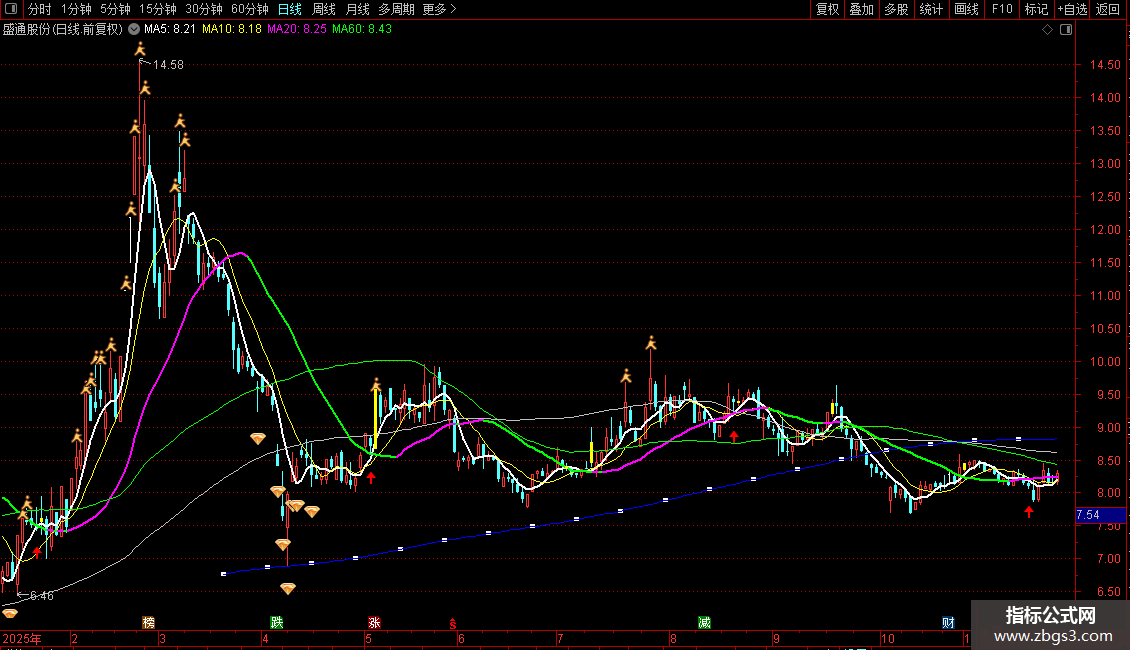1130x650 pixels.
Task: Open the 多周期 multi-period option
Action: click(x=396, y=10)
